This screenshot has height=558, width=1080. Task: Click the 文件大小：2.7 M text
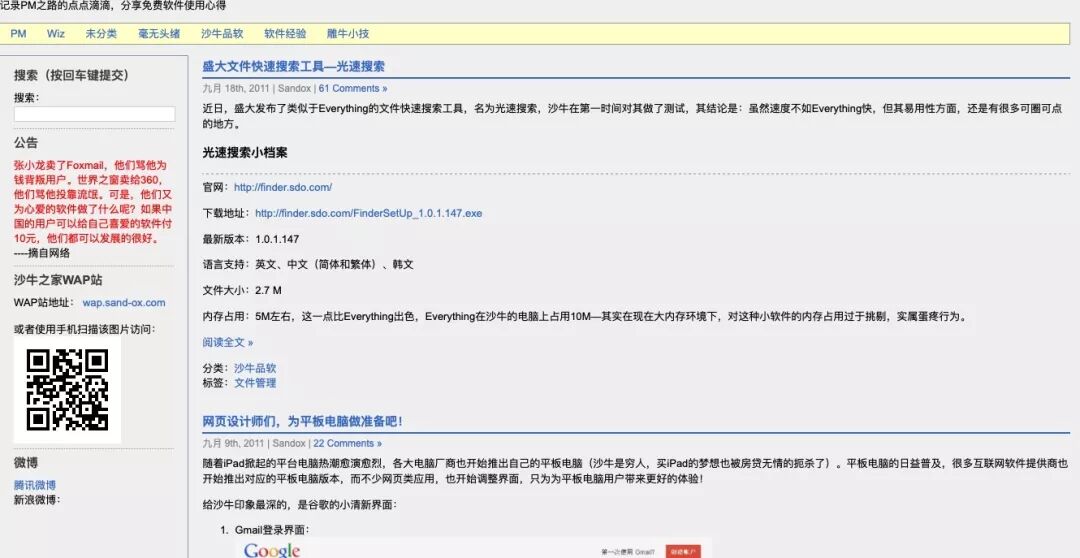[x=242, y=291]
